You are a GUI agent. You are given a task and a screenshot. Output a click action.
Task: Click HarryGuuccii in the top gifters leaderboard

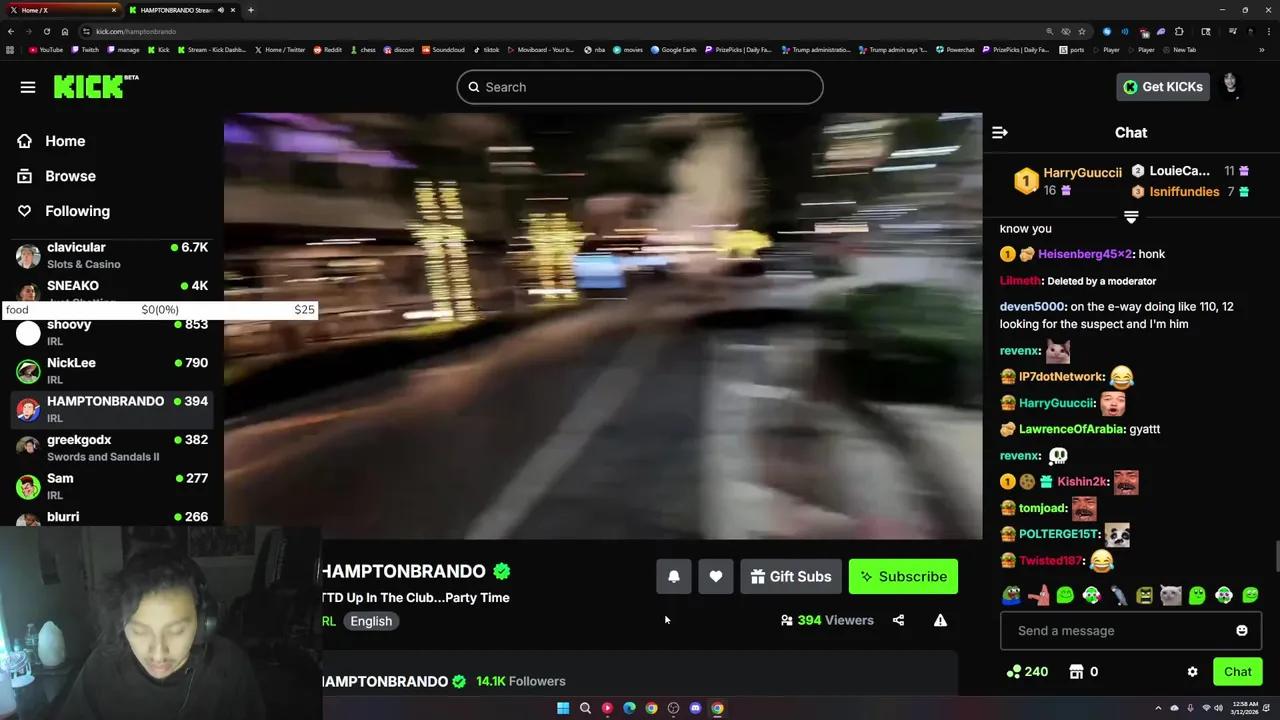pyautogui.click(x=1082, y=173)
